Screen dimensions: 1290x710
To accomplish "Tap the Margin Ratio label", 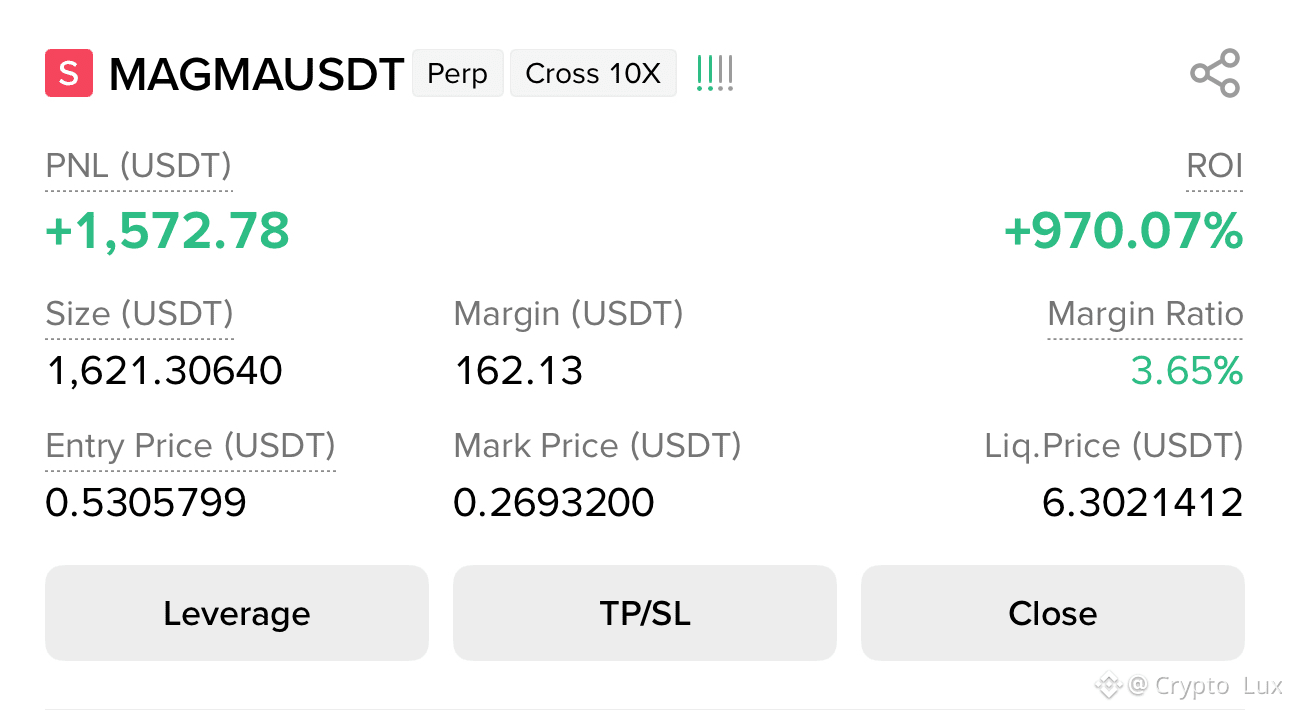I will coord(1145,314).
